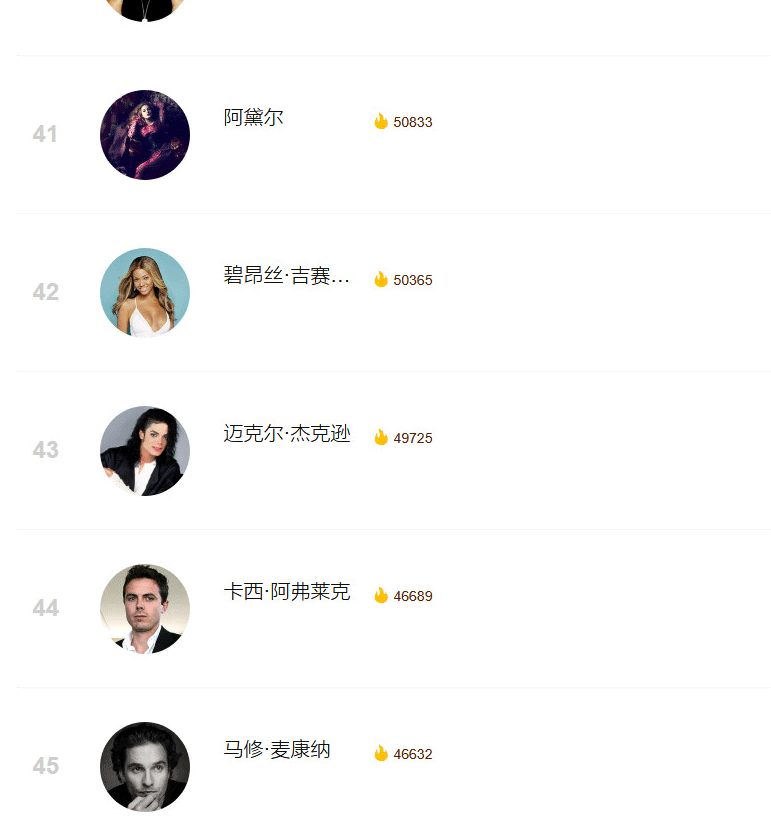Click the popularity score 50365
This screenshot has height=833, width=771.
tap(413, 280)
